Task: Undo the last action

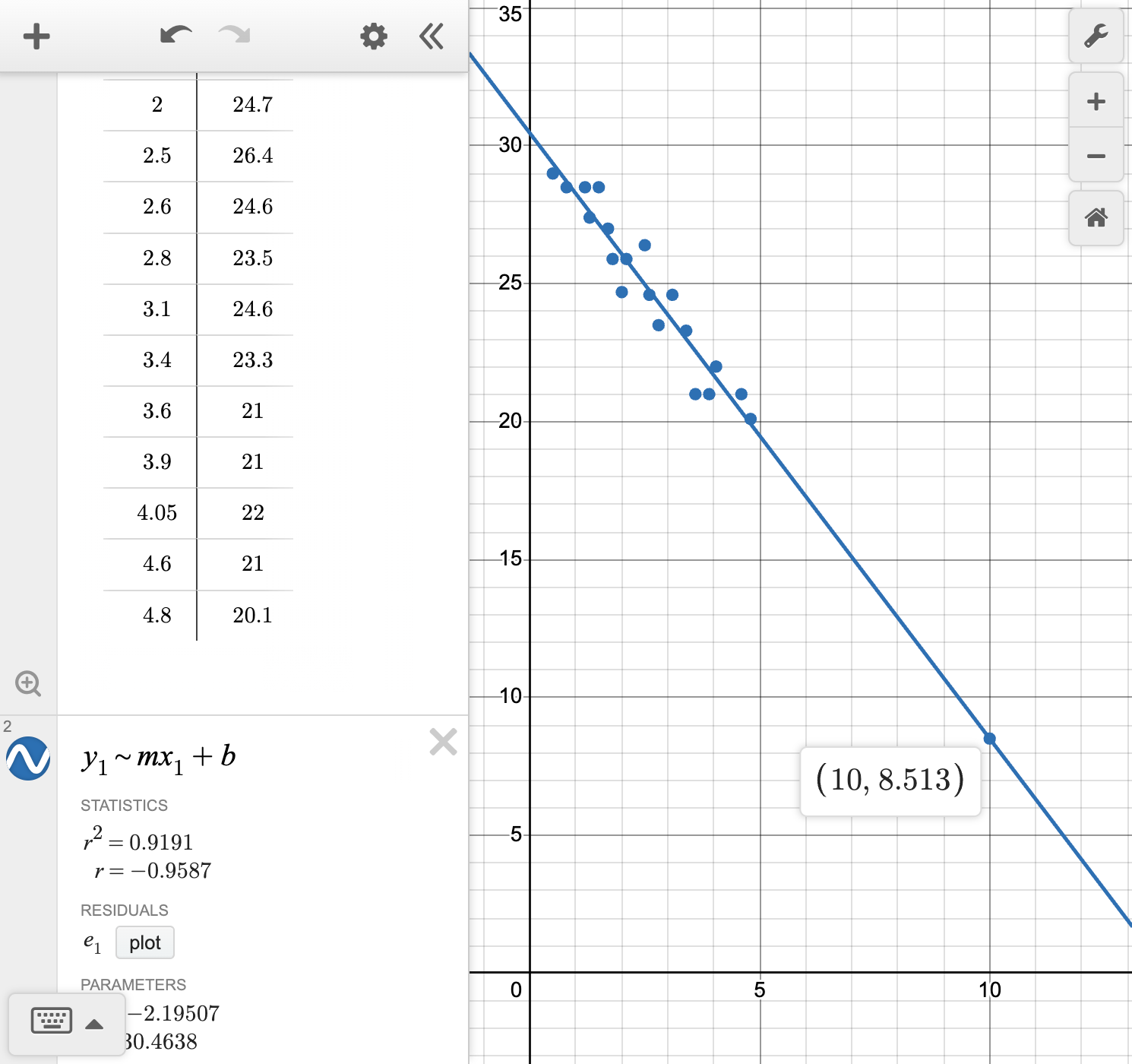Action: (x=175, y=34)
